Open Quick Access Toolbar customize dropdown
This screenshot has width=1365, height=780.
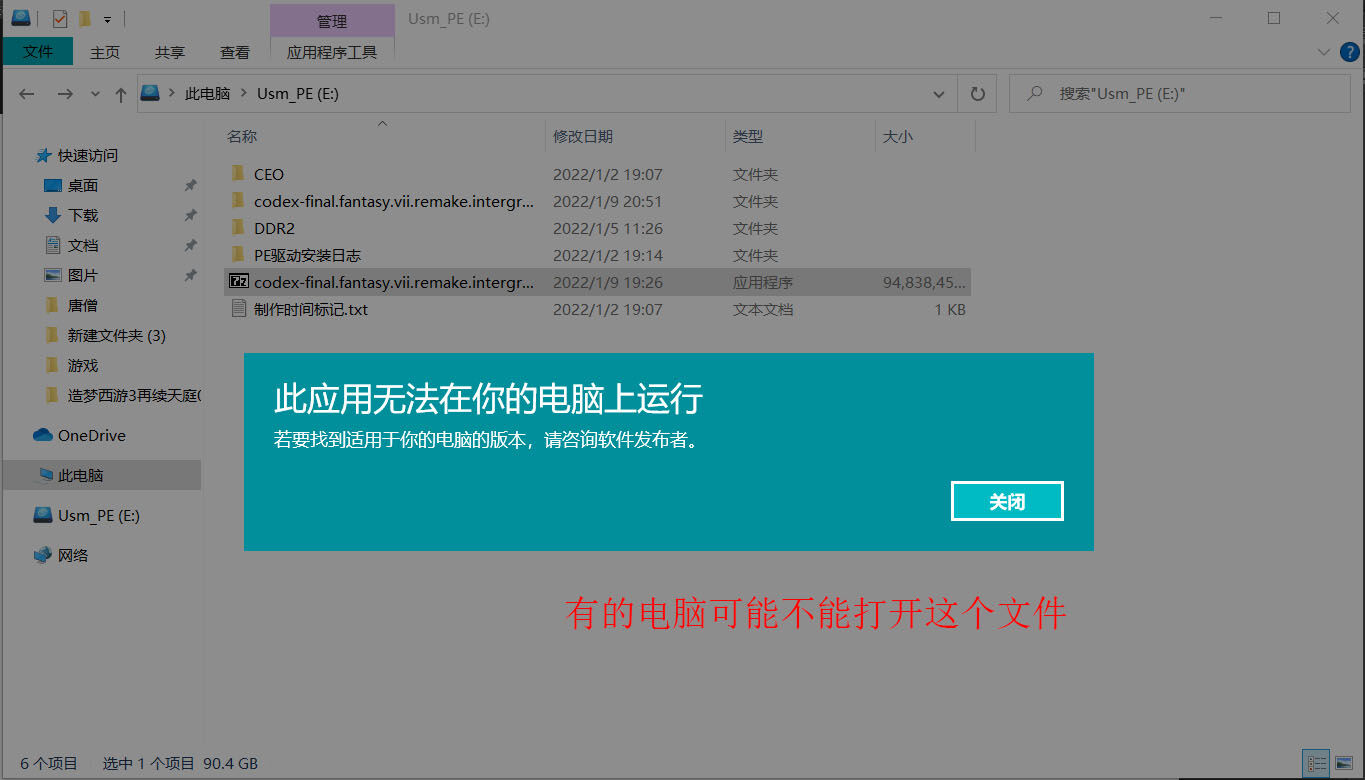(x=107, y=19)
